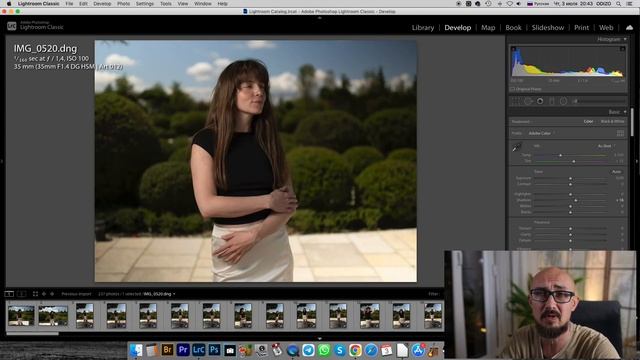Click the Temp slider handle
This screenshot has height=360, width=640.
pyautogui.click(x=560, y=155)
